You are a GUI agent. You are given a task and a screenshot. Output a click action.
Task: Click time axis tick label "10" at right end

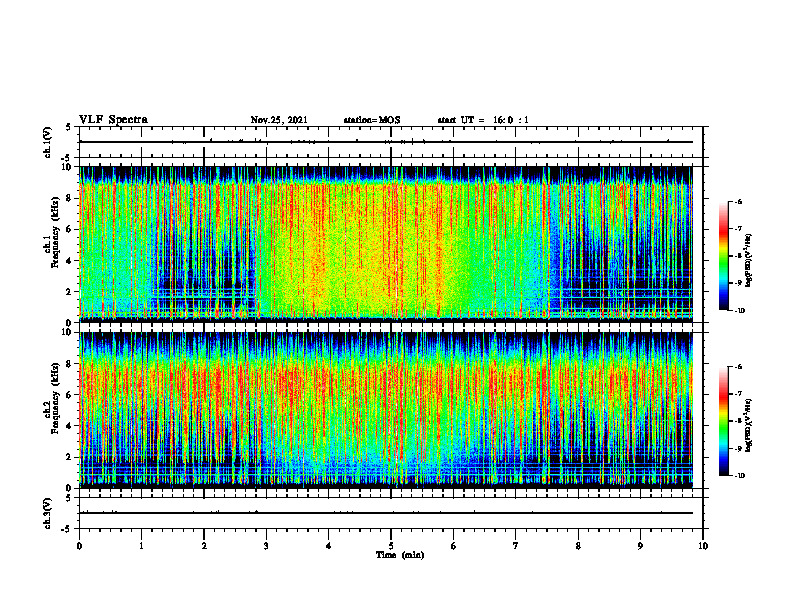pyautogui.click(x=703, y=546)
